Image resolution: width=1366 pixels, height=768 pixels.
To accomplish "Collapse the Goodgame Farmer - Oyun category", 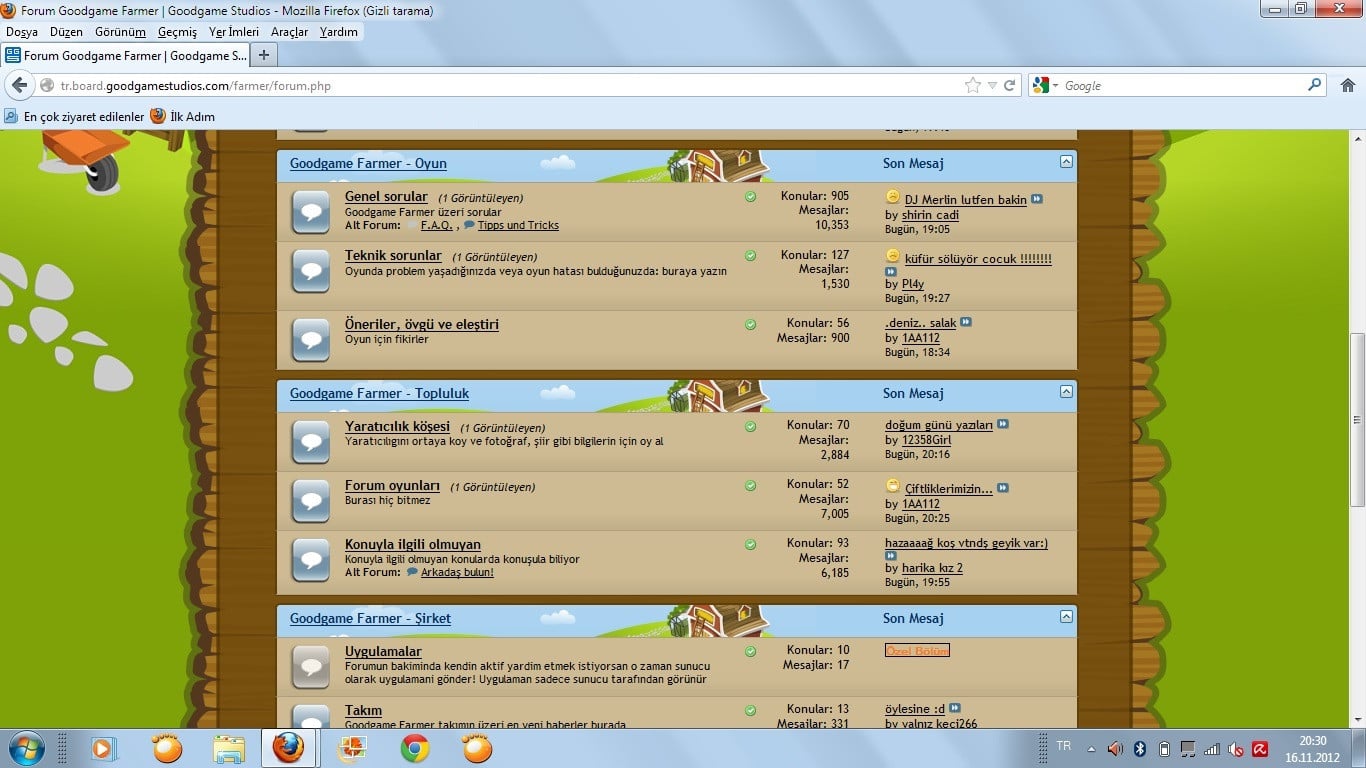I will click(1066, 162).
